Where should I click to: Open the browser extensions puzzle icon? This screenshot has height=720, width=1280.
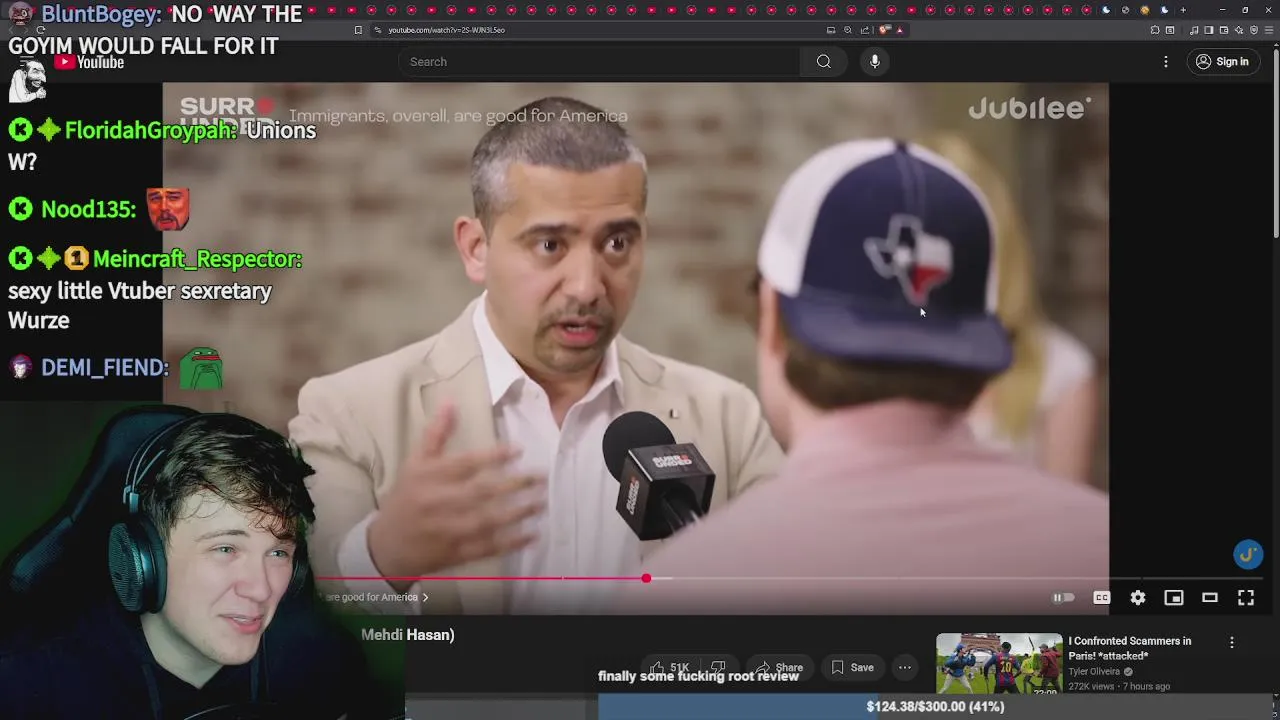(x=1155, y=30)
